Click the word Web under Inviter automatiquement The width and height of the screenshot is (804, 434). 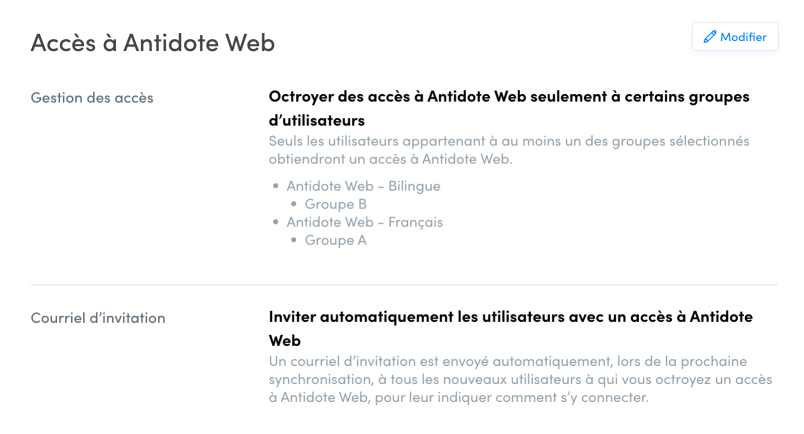tap(285, 341)
